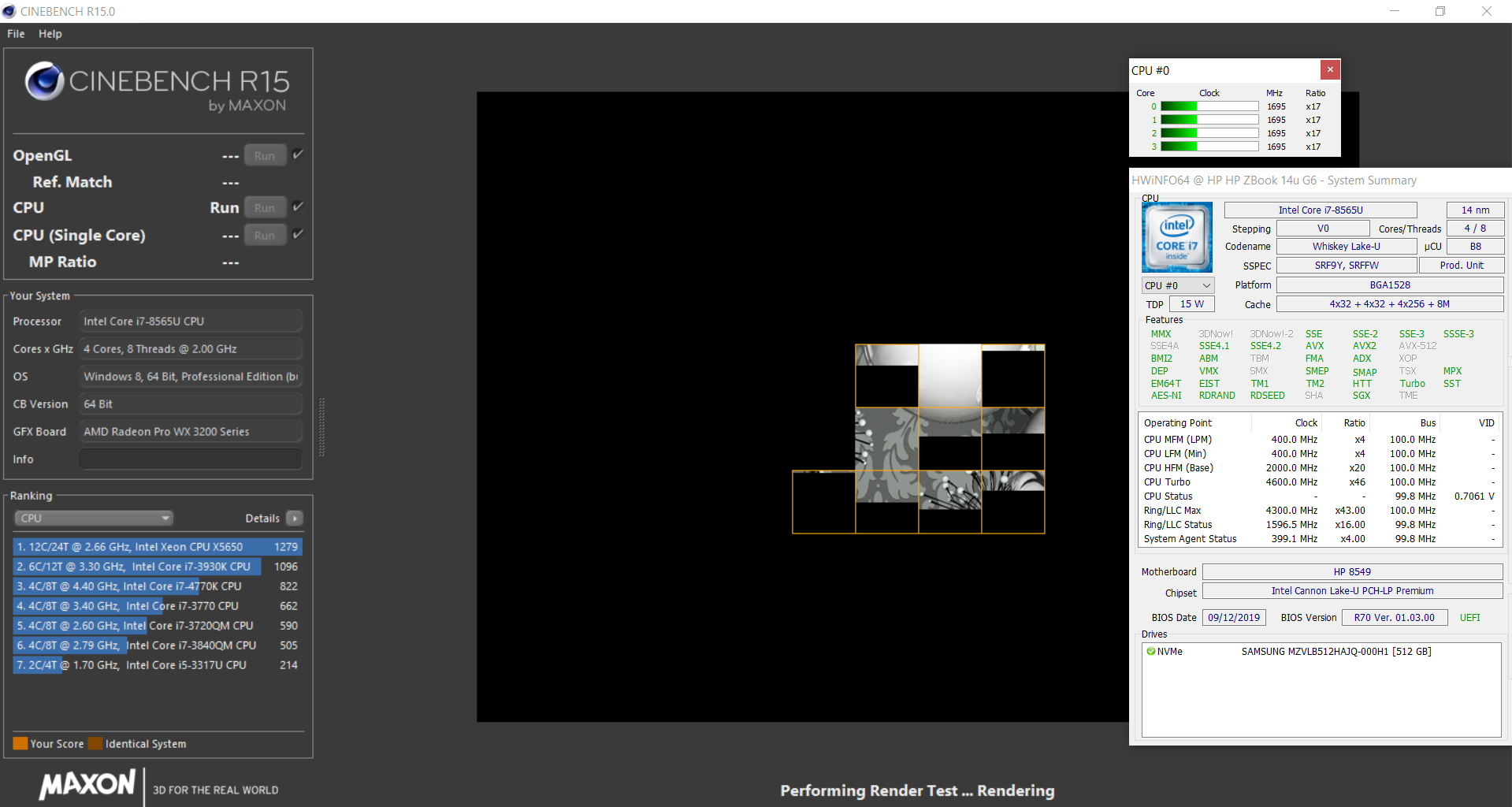
Task: Toggle the OpenGL test checkbox
Action: (x=298, y=154)
